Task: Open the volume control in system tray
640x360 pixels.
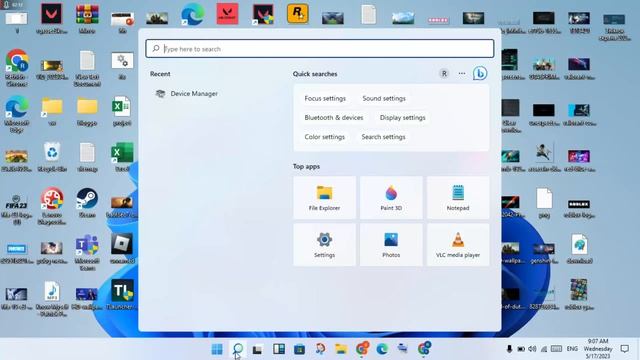Action: [532, 349]
